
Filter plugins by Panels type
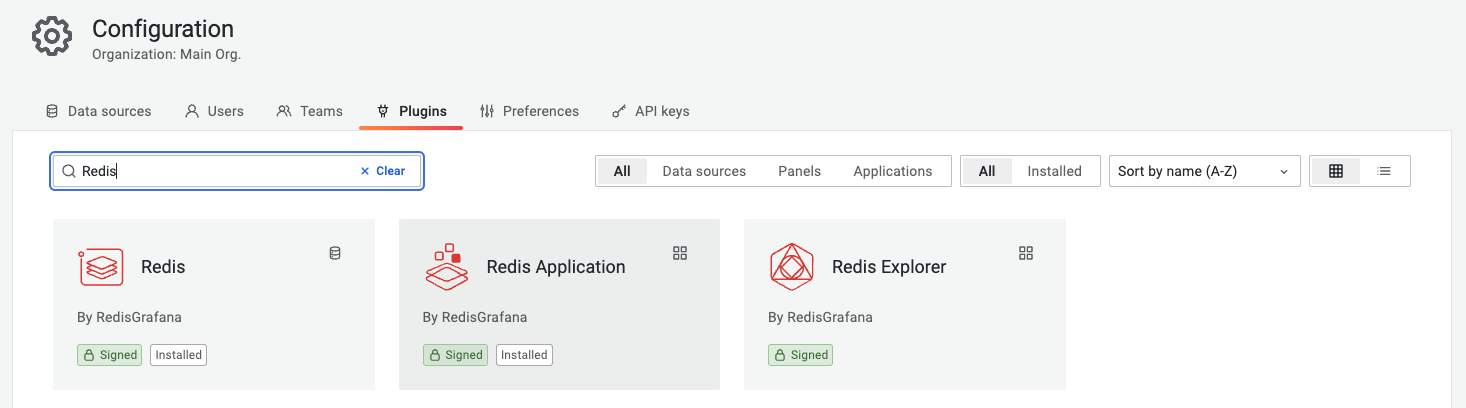pyautogui.click(x=799, y=171)
